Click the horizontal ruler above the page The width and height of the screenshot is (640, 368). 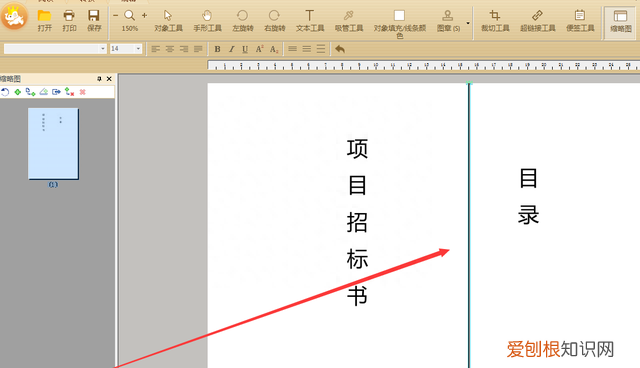tap(424, 65)
